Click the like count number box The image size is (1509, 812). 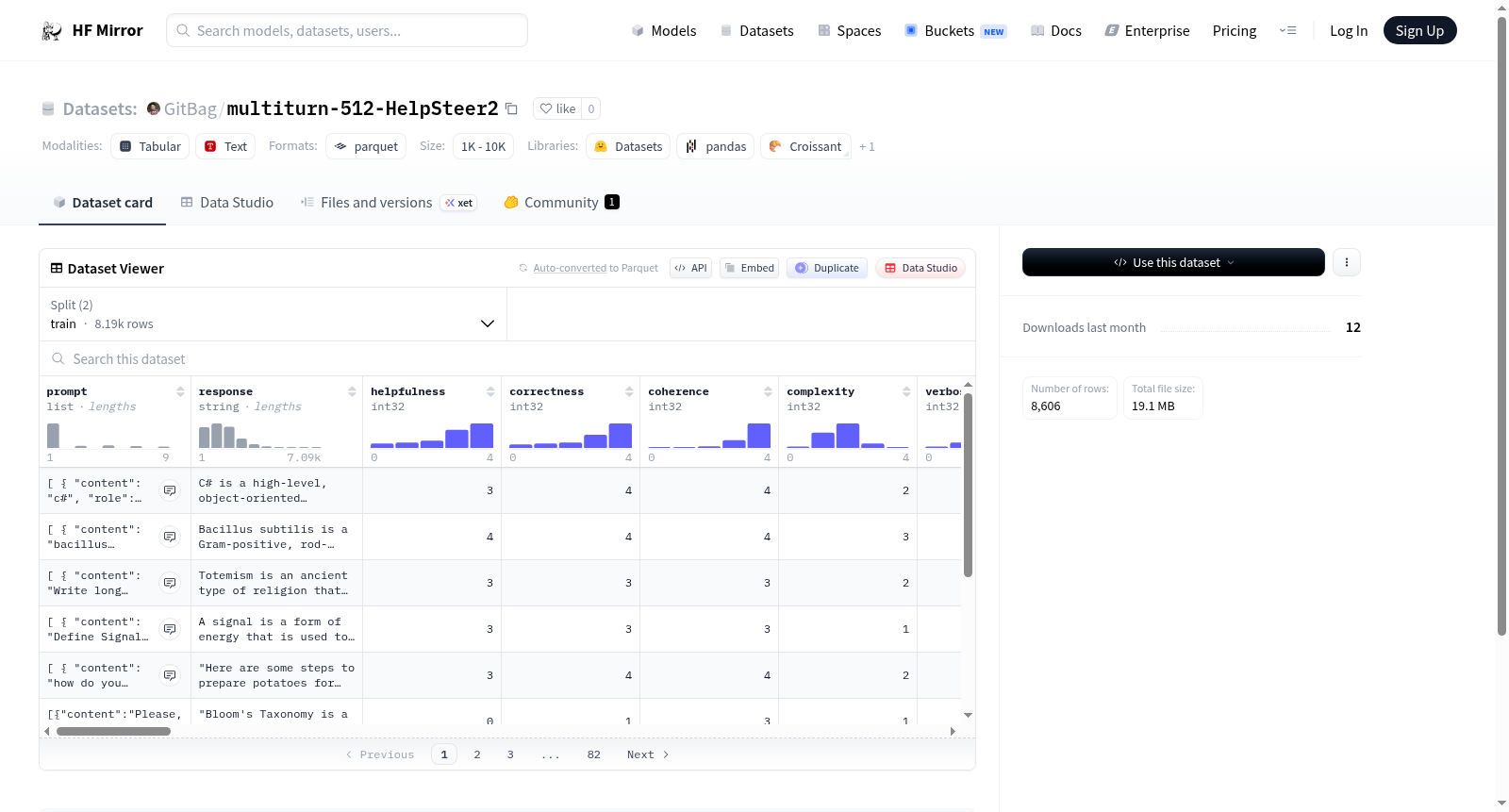click(591, 108)
